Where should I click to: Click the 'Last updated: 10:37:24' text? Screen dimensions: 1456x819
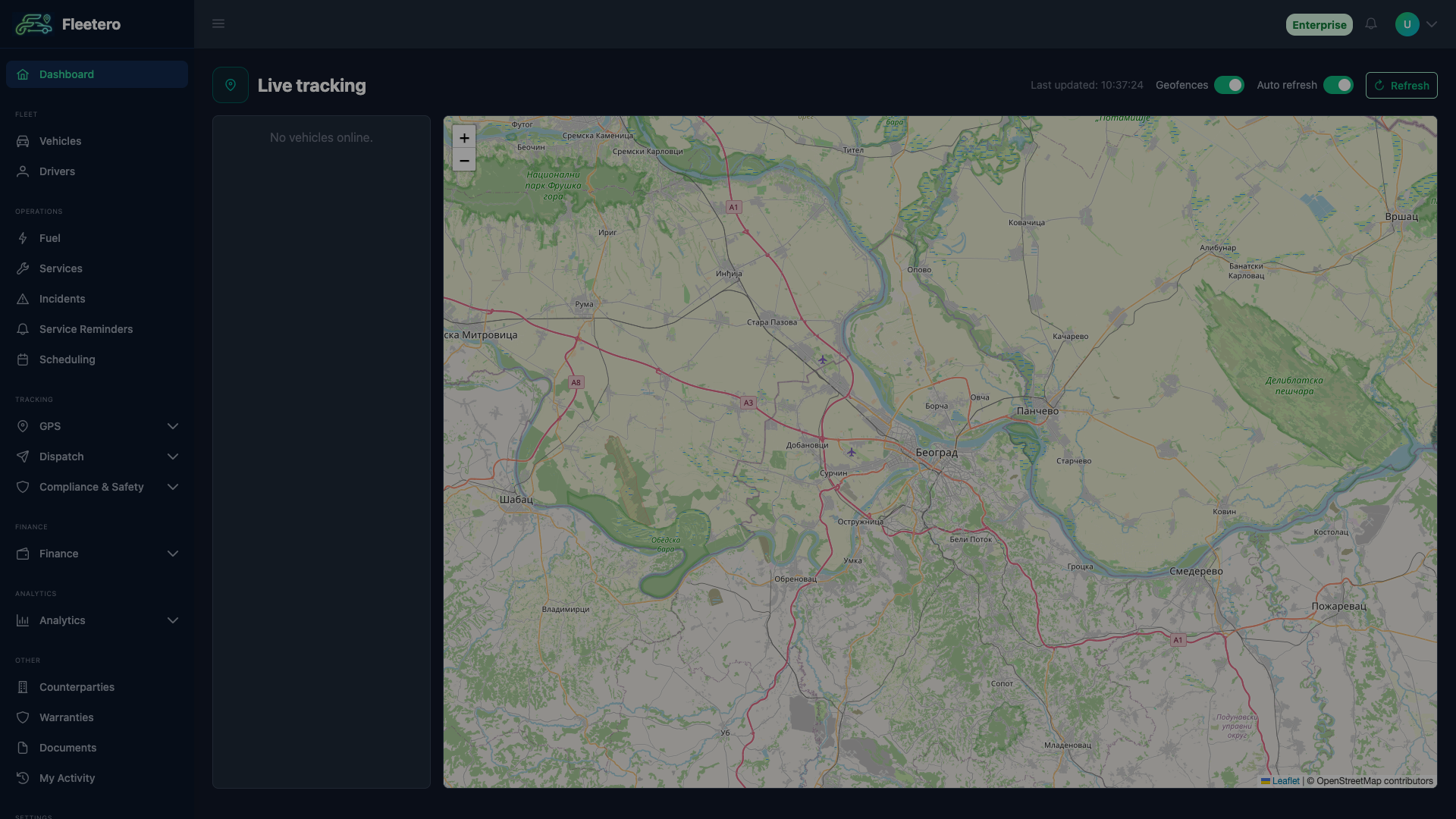click(1087, 85)
